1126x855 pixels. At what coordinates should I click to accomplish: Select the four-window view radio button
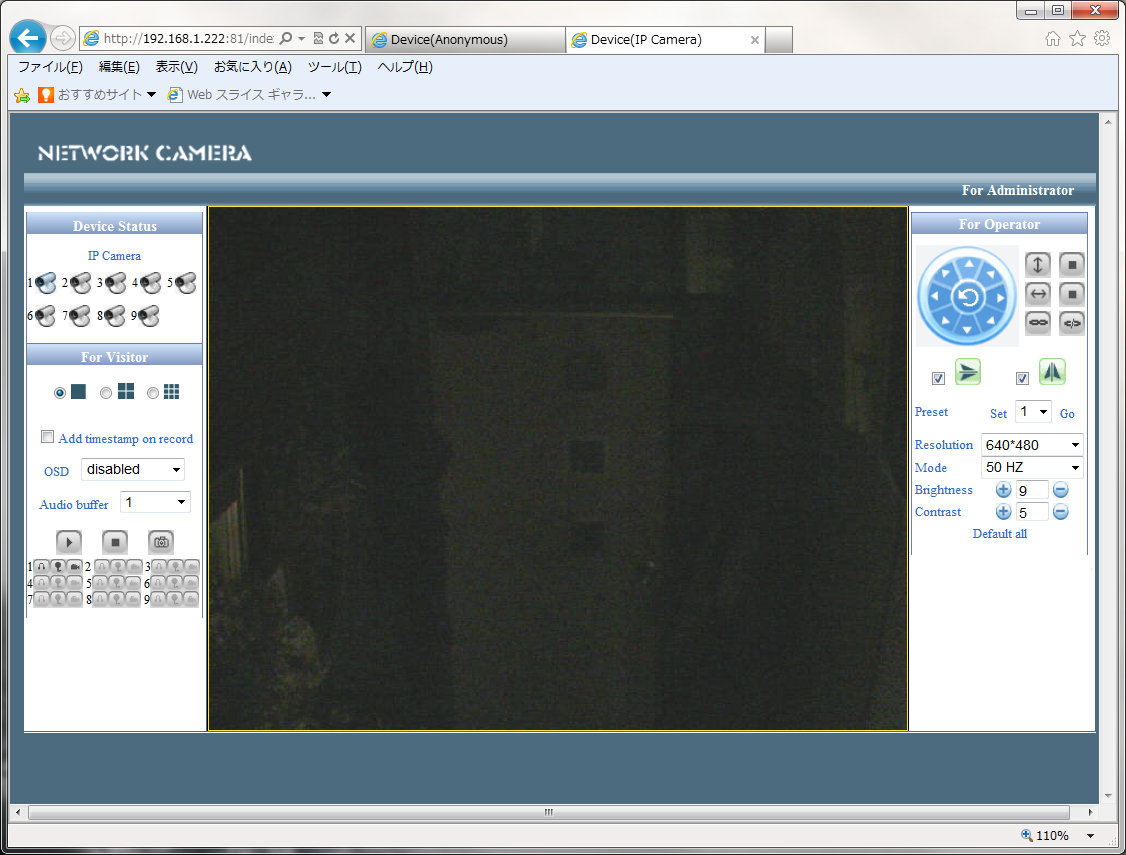(x=107, y=393)
